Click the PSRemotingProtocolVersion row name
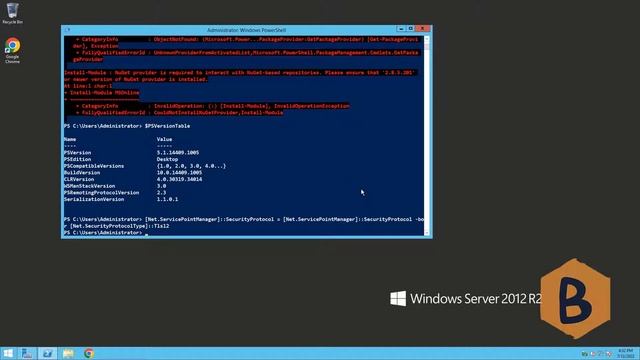This screenshot has height=360, width=640. click(x=101, y=193)
